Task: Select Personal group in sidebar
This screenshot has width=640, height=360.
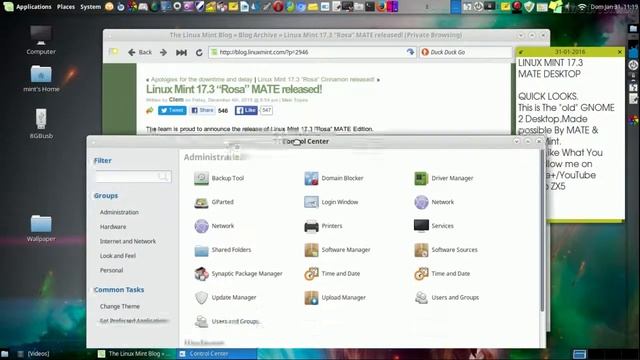Action: (111, 270)
